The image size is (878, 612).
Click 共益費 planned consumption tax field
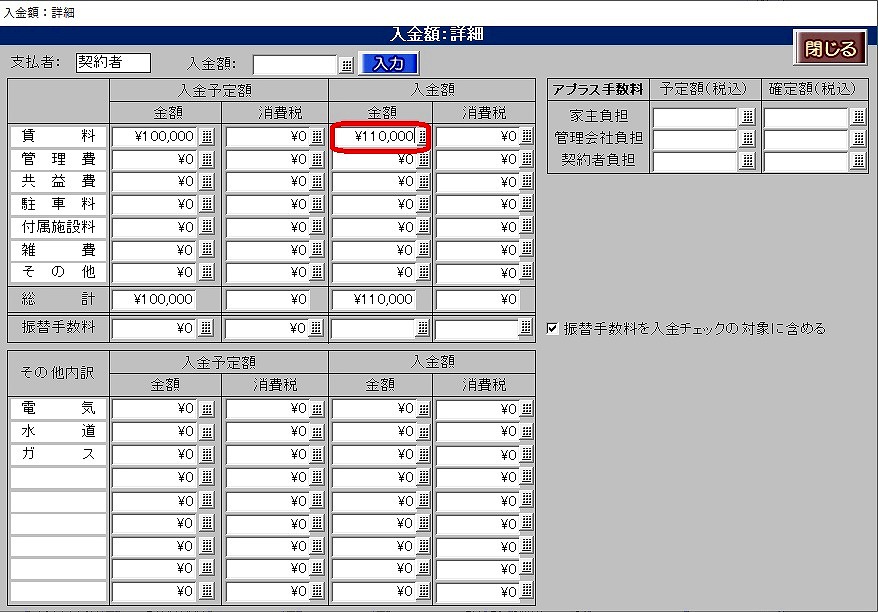(x=267, y=182)
